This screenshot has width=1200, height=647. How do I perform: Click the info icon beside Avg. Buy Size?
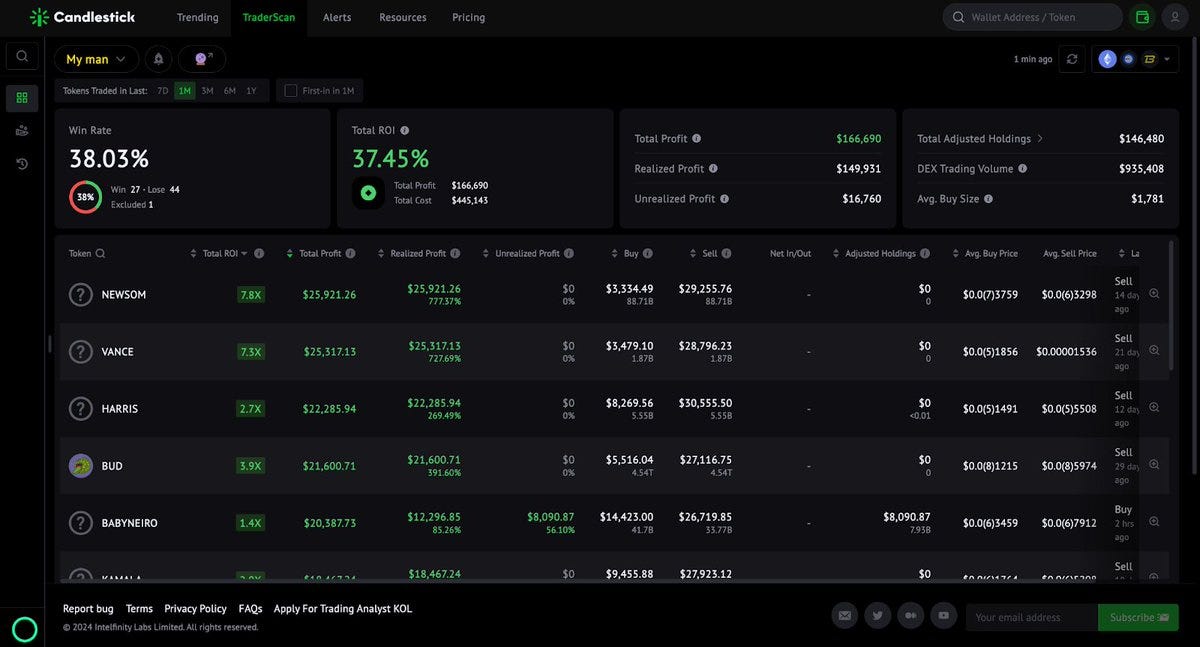[x=988, y=199]
